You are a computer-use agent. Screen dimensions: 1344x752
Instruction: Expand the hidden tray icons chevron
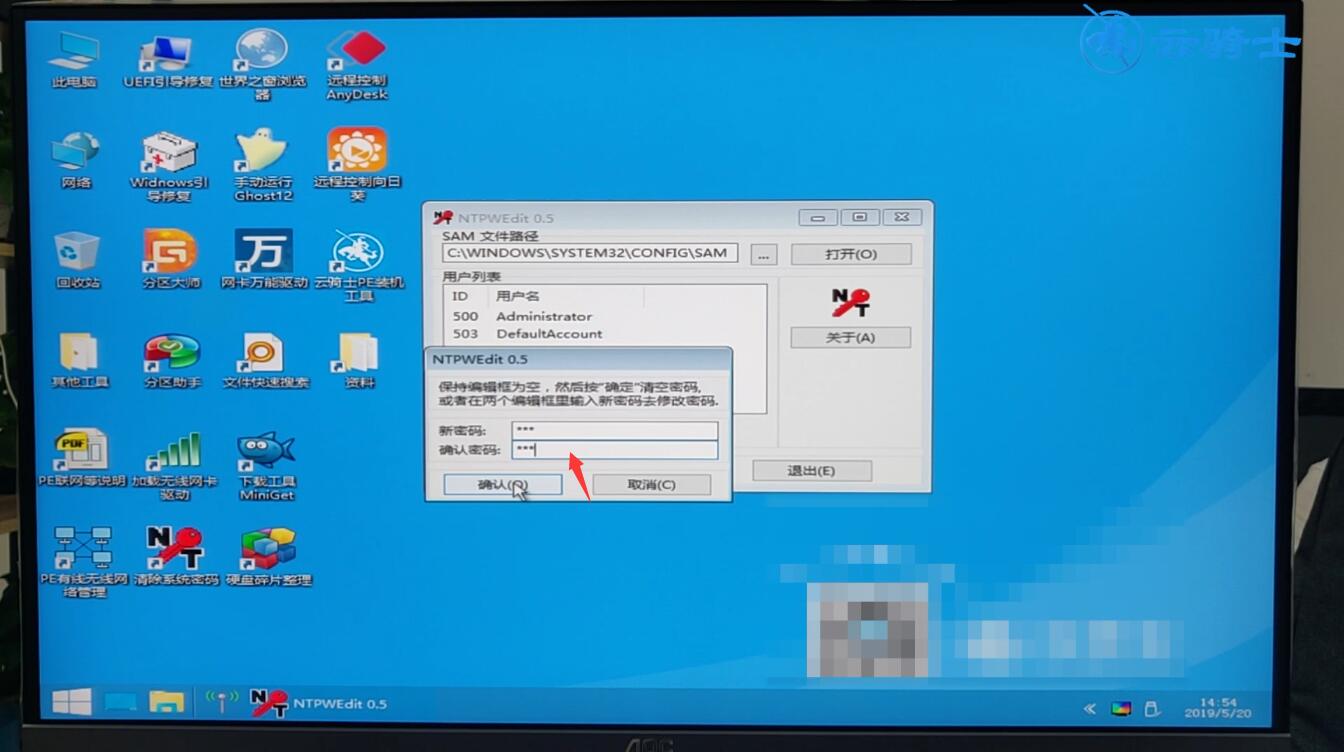(1089, 709)
